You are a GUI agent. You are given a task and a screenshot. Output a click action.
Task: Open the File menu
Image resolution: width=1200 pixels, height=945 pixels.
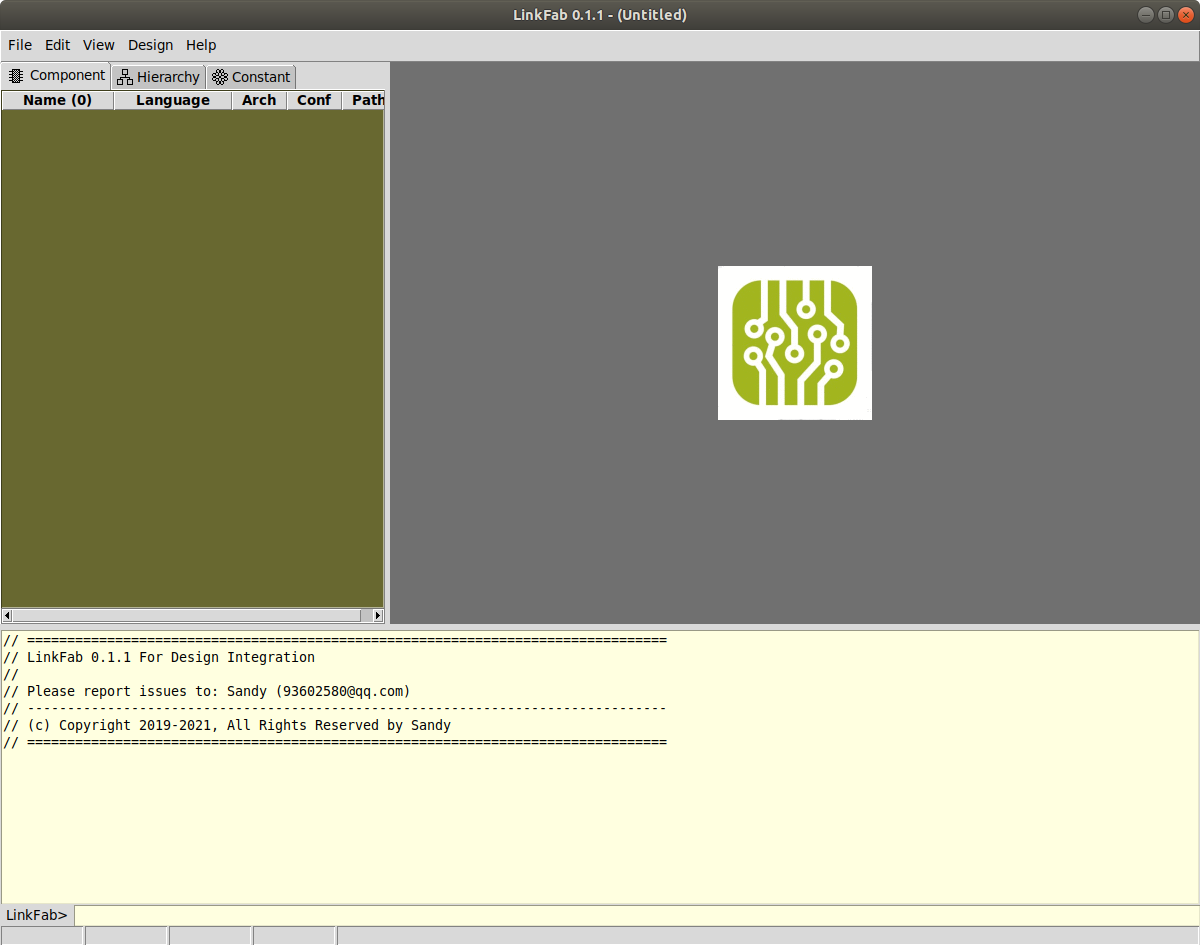click(20, 45)
